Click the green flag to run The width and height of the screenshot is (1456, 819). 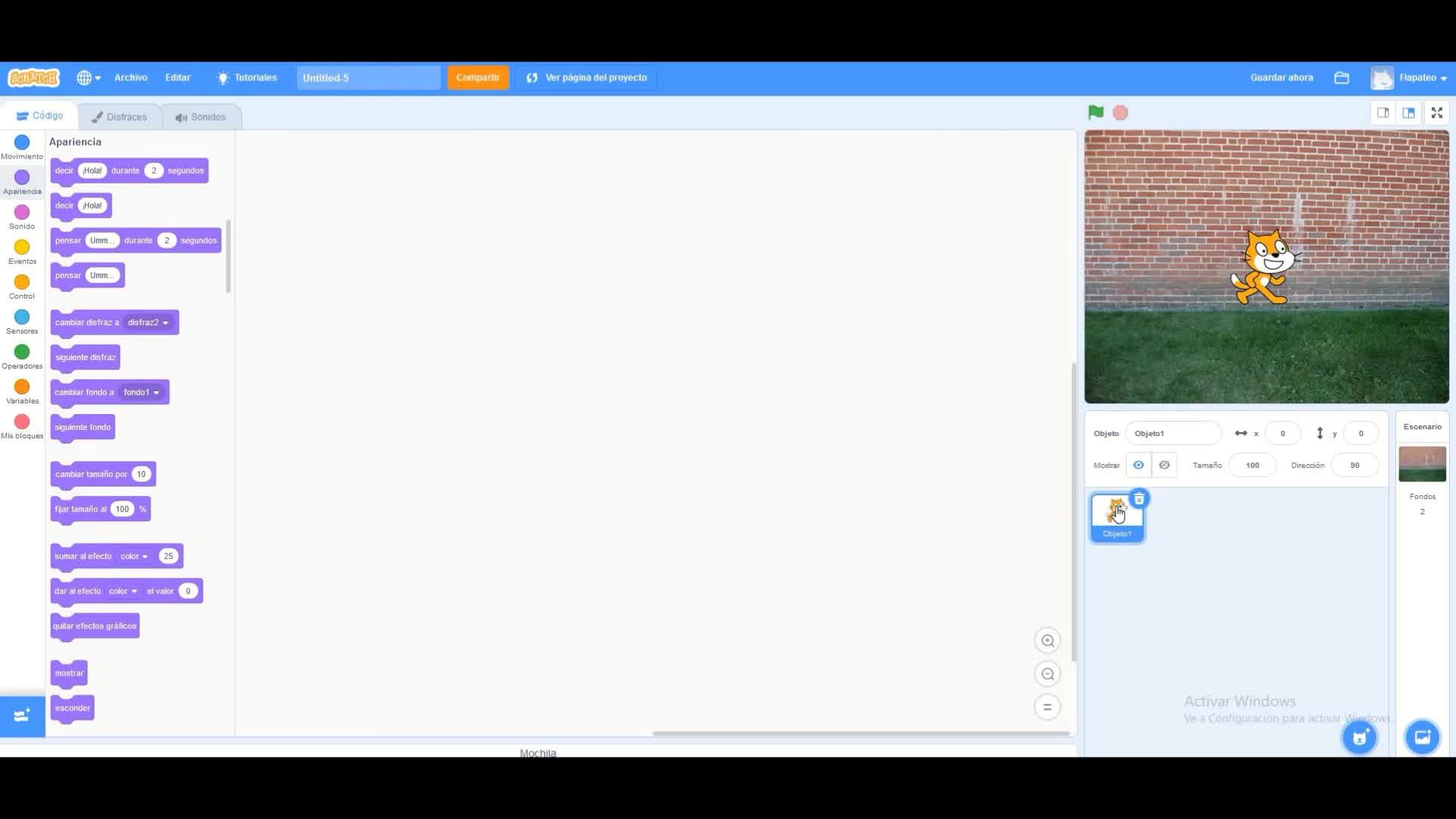(x=1095, y=113)
